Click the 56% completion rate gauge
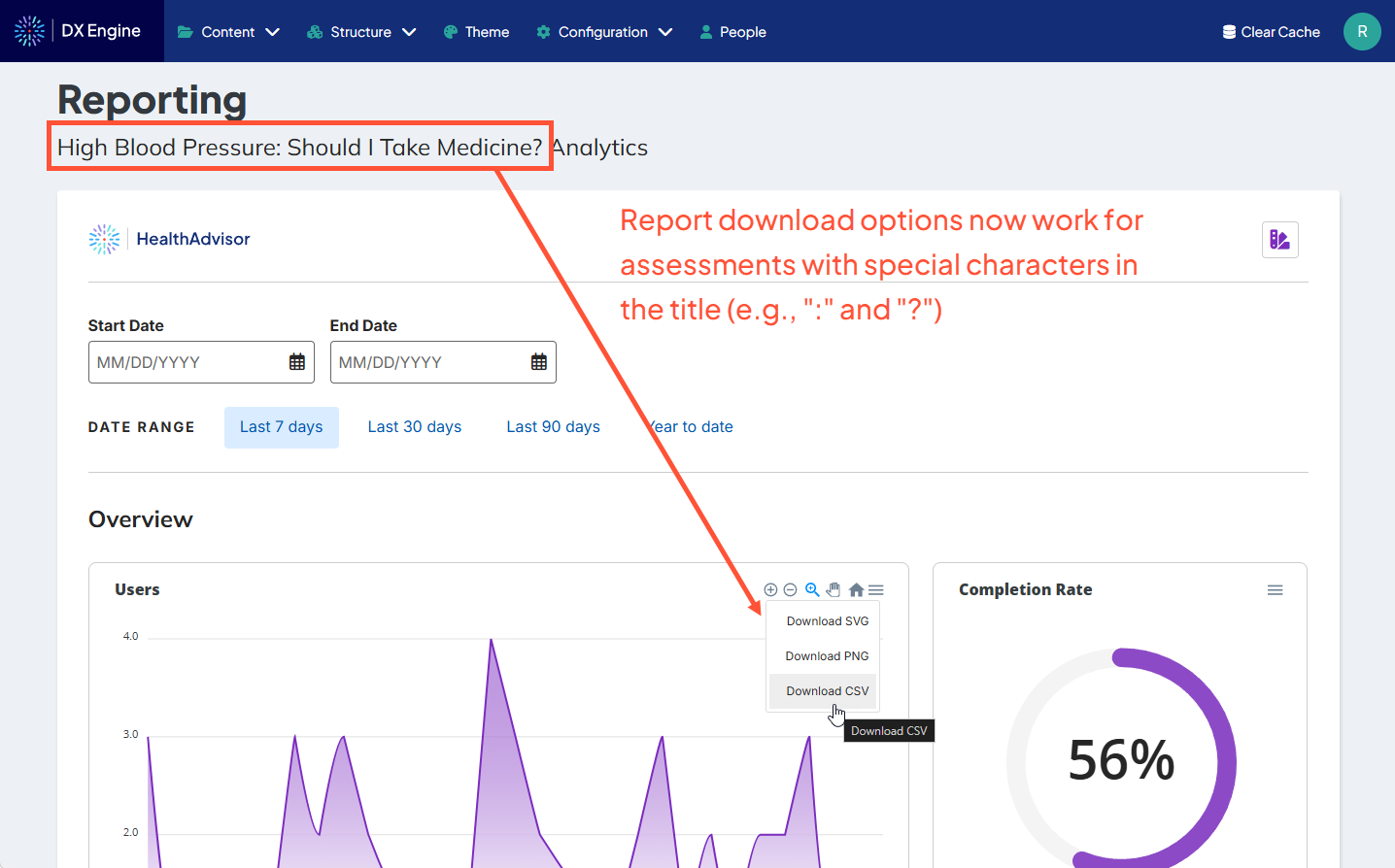This screenshot has width=1395, height=868. point(1122,759)
